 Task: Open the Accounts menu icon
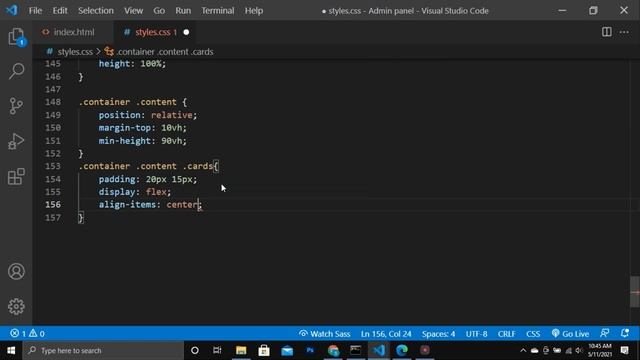point(16,271)
